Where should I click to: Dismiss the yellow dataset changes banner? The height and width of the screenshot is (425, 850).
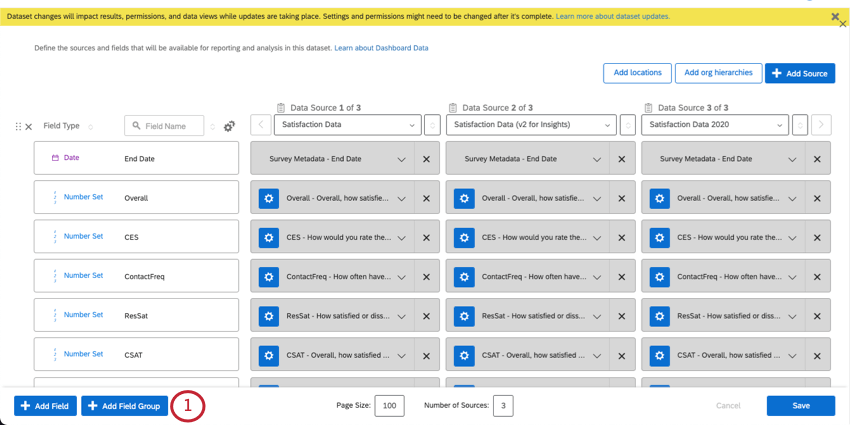(835, 17)
